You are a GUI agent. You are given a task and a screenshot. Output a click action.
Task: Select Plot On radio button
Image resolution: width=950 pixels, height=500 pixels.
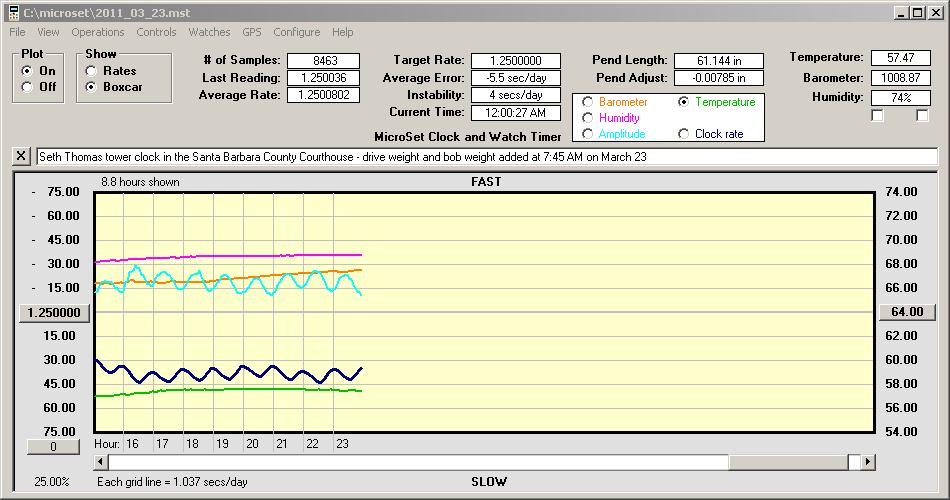[27, 71]
